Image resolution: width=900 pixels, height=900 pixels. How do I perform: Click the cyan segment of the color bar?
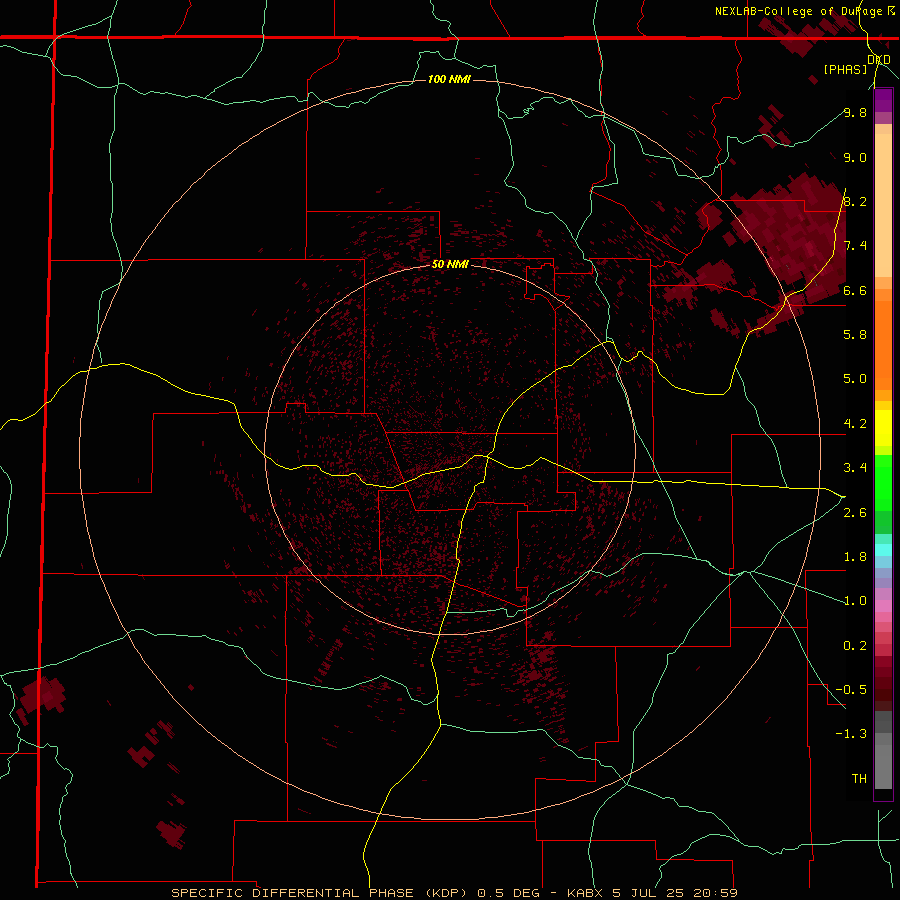tap(883, 550)
